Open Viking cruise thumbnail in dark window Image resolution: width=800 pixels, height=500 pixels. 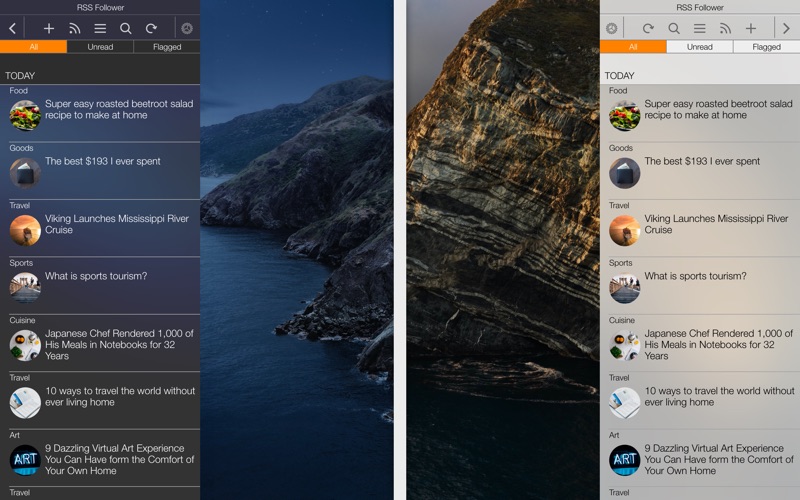(x=25, y=231)
